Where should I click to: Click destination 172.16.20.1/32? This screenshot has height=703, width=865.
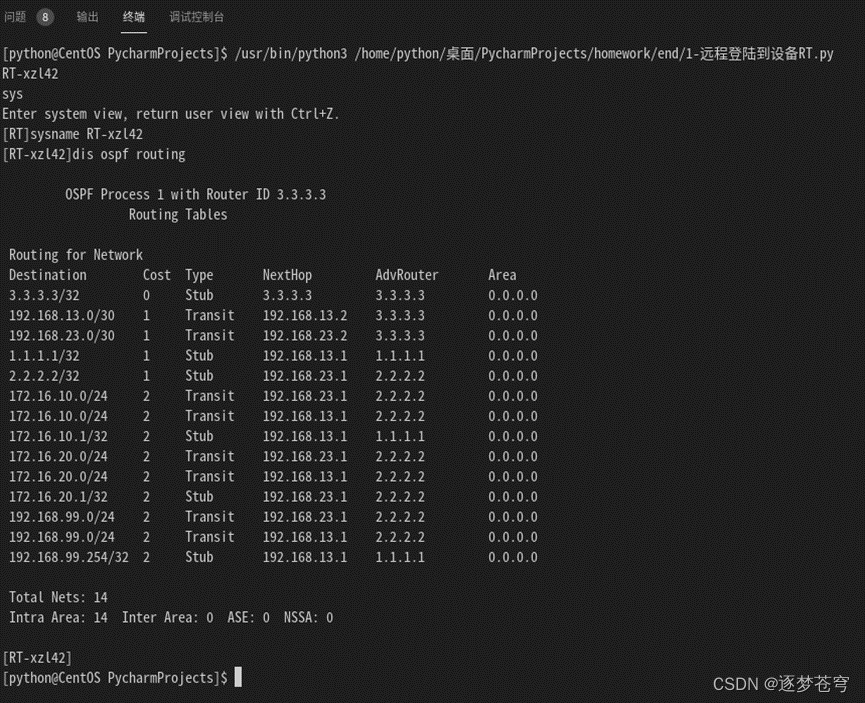(x=58, y=497)
